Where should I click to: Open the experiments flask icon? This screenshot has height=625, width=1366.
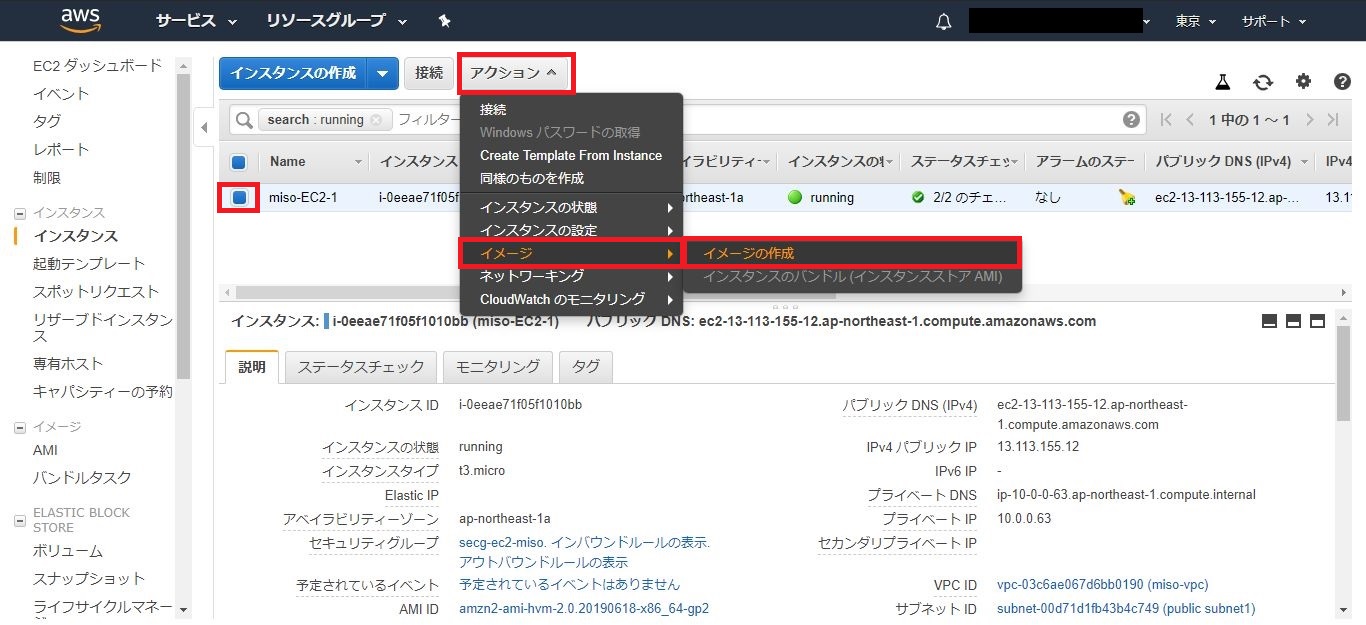tap(1222, 82)
